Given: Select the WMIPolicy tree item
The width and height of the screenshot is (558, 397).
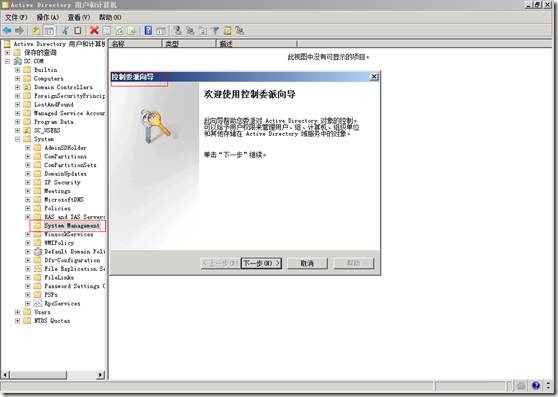Looking at the screenshot, I should 59,243.
